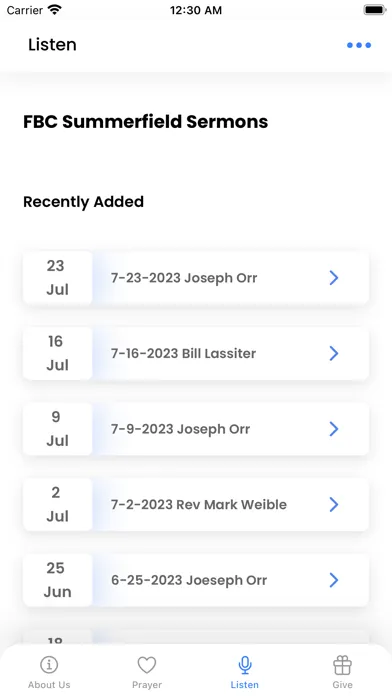Screen dimensions: 392x696
Task: Tap the 23 Jul date tile
Action: click(57, 278)
